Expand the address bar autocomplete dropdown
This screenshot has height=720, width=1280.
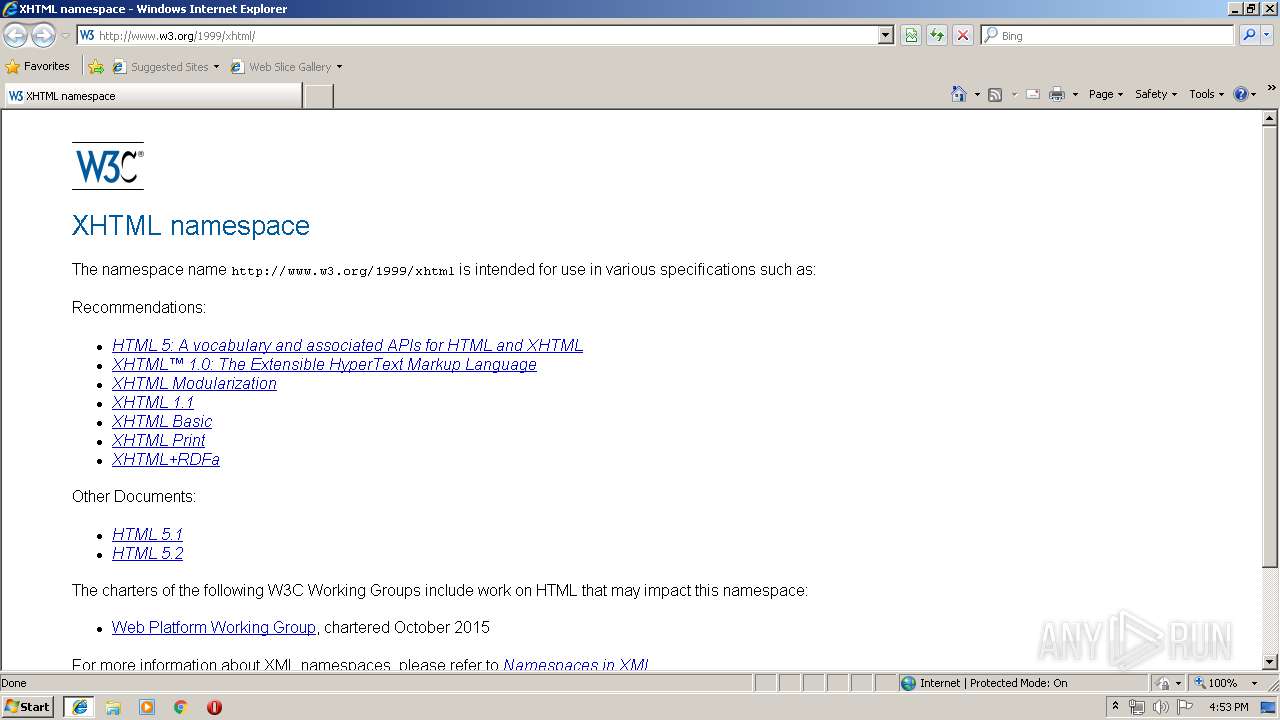pos(886,35)
